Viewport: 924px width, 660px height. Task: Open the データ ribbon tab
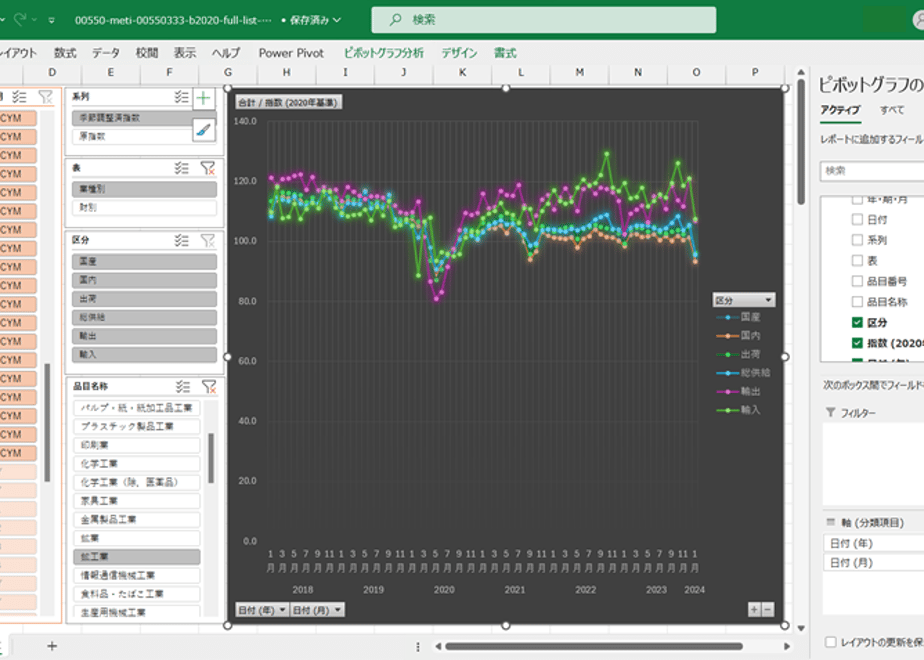coord(106,53)
